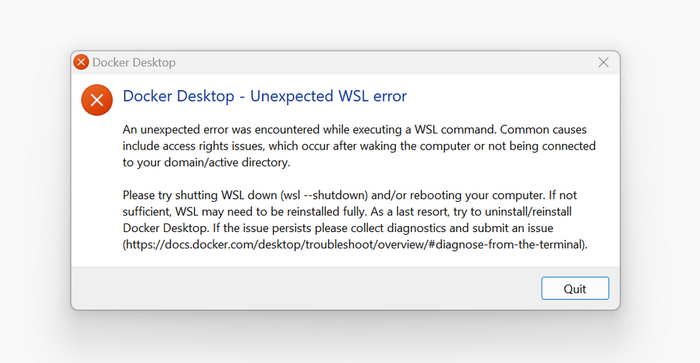Click the gray footer area left of Quit
The height and width of the screenshot is (363, 700).
point(304,288)
